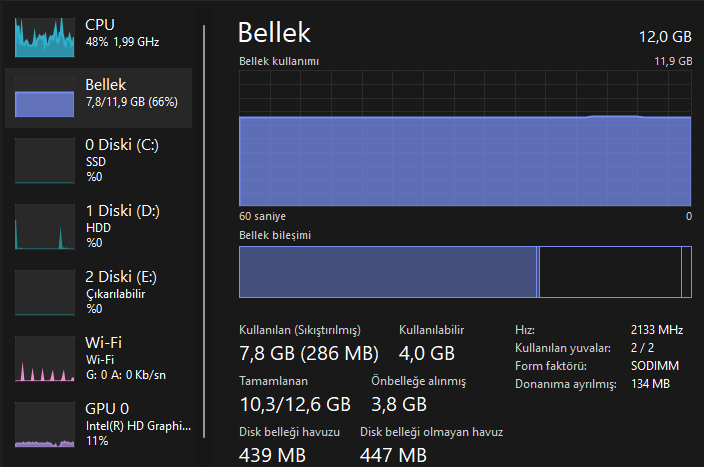Image resolution: width=704 pixels, height=467 pixels.
Task: Click the Önbelleğe alınmış 3,8 GB value
Action: 399,404
